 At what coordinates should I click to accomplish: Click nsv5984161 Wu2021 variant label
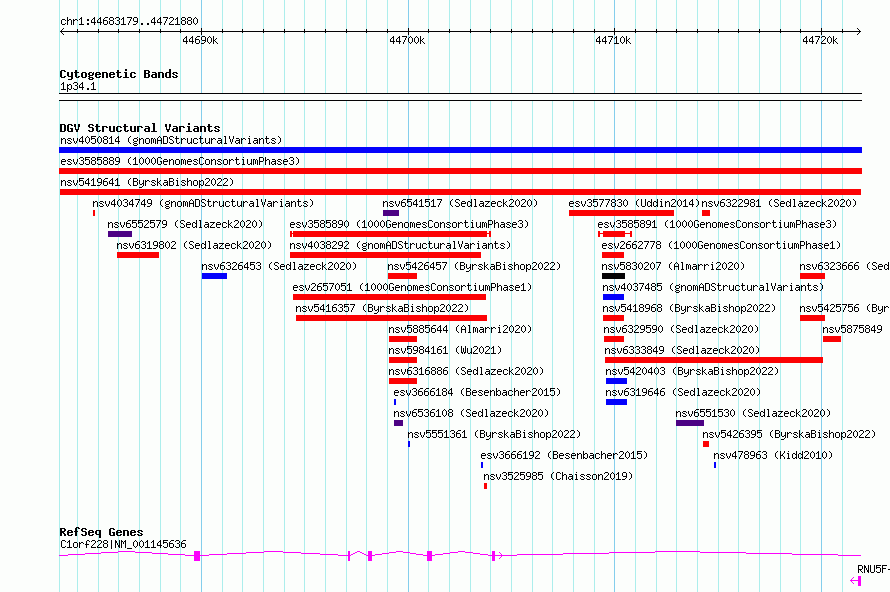tap(445, 350)
